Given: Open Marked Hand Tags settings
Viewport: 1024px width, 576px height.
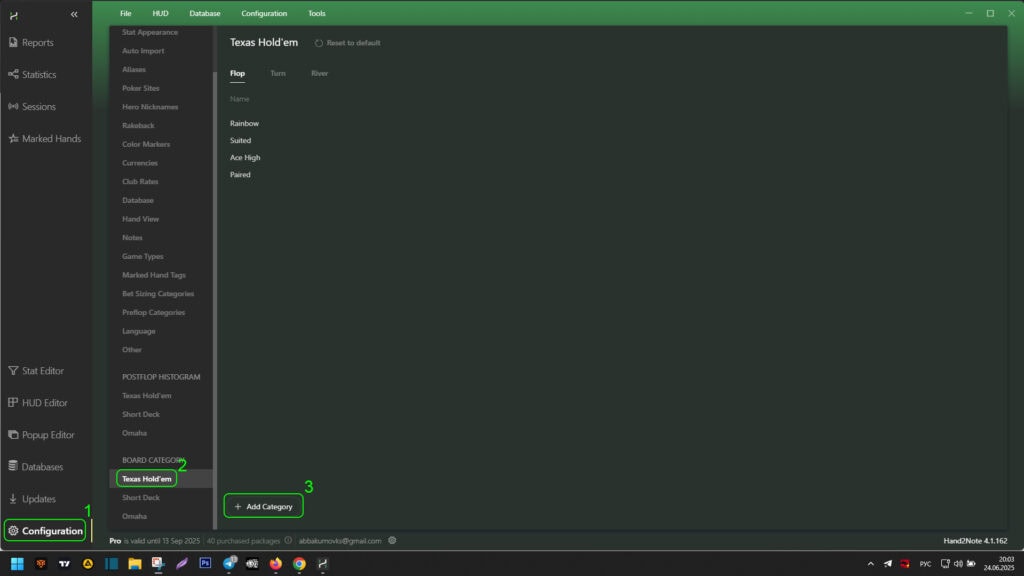Looking at the screenshot, I should tap(153, 275).
